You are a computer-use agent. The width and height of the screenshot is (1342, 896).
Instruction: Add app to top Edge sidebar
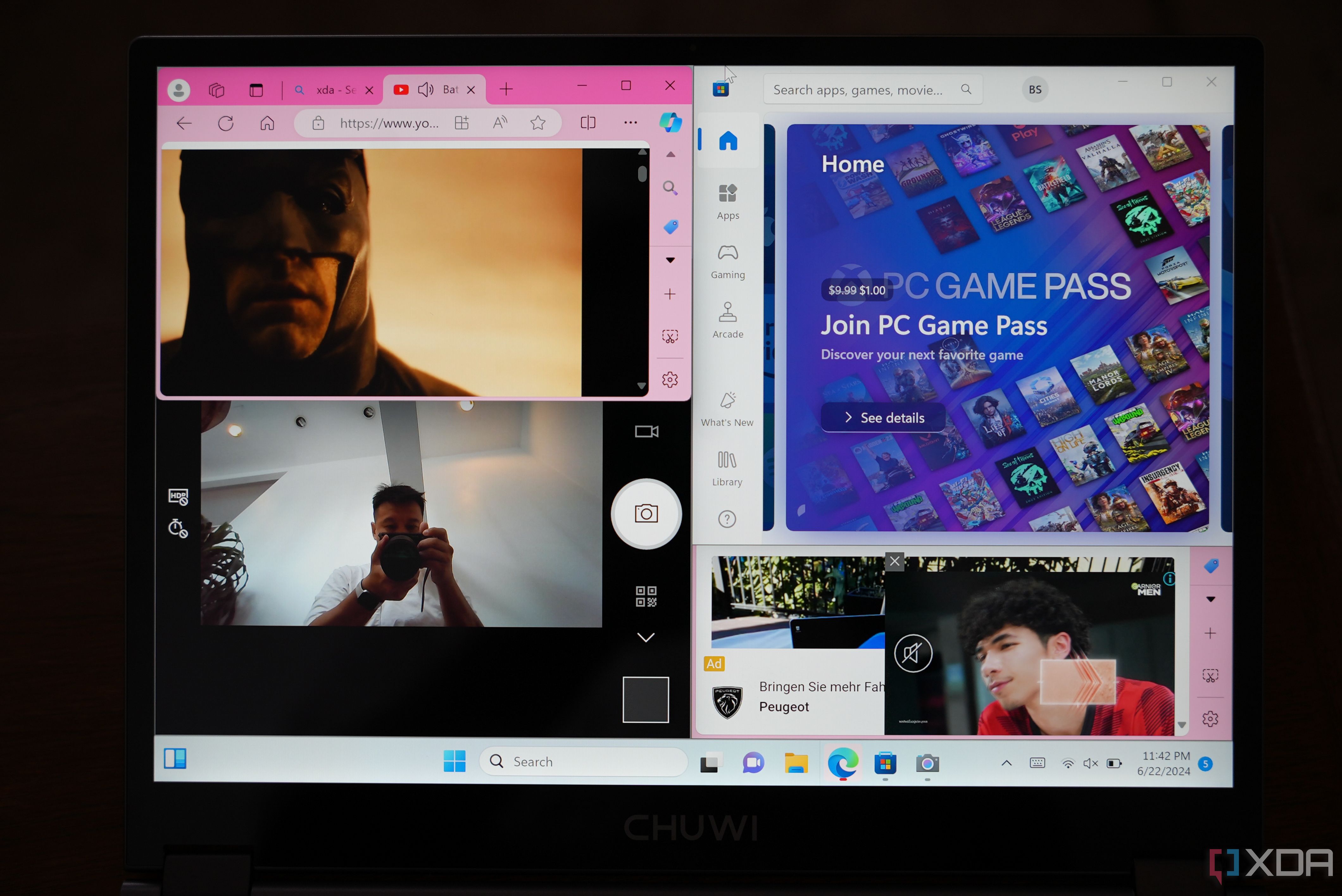670,294
